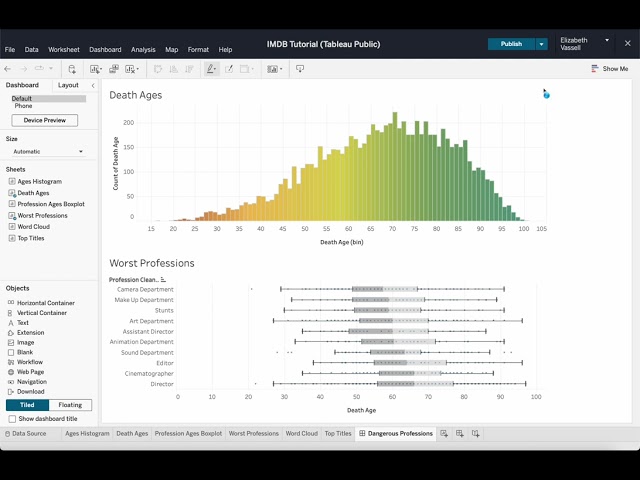Open the Help menu
This screenshot has width=640, height=480.
pyautogui.click(x=225, y=49)
